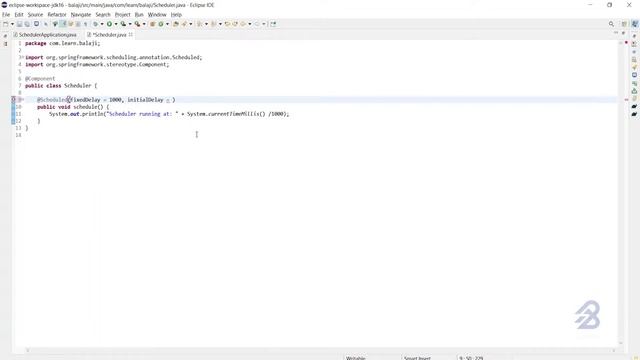Image resolution: width=640 pixels, height=360 pixels.
Task: Open the File menu
Action: tap(6, 15)
